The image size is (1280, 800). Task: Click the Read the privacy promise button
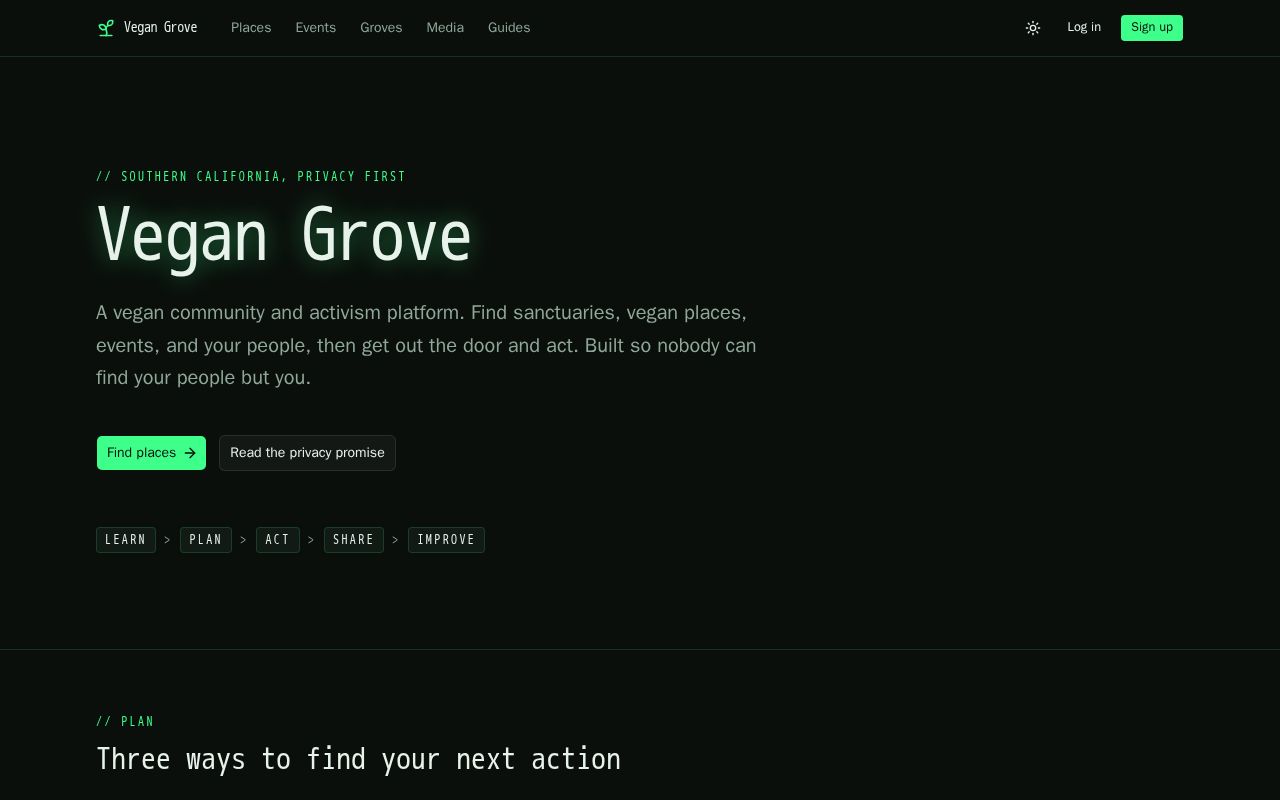(307, 453)
